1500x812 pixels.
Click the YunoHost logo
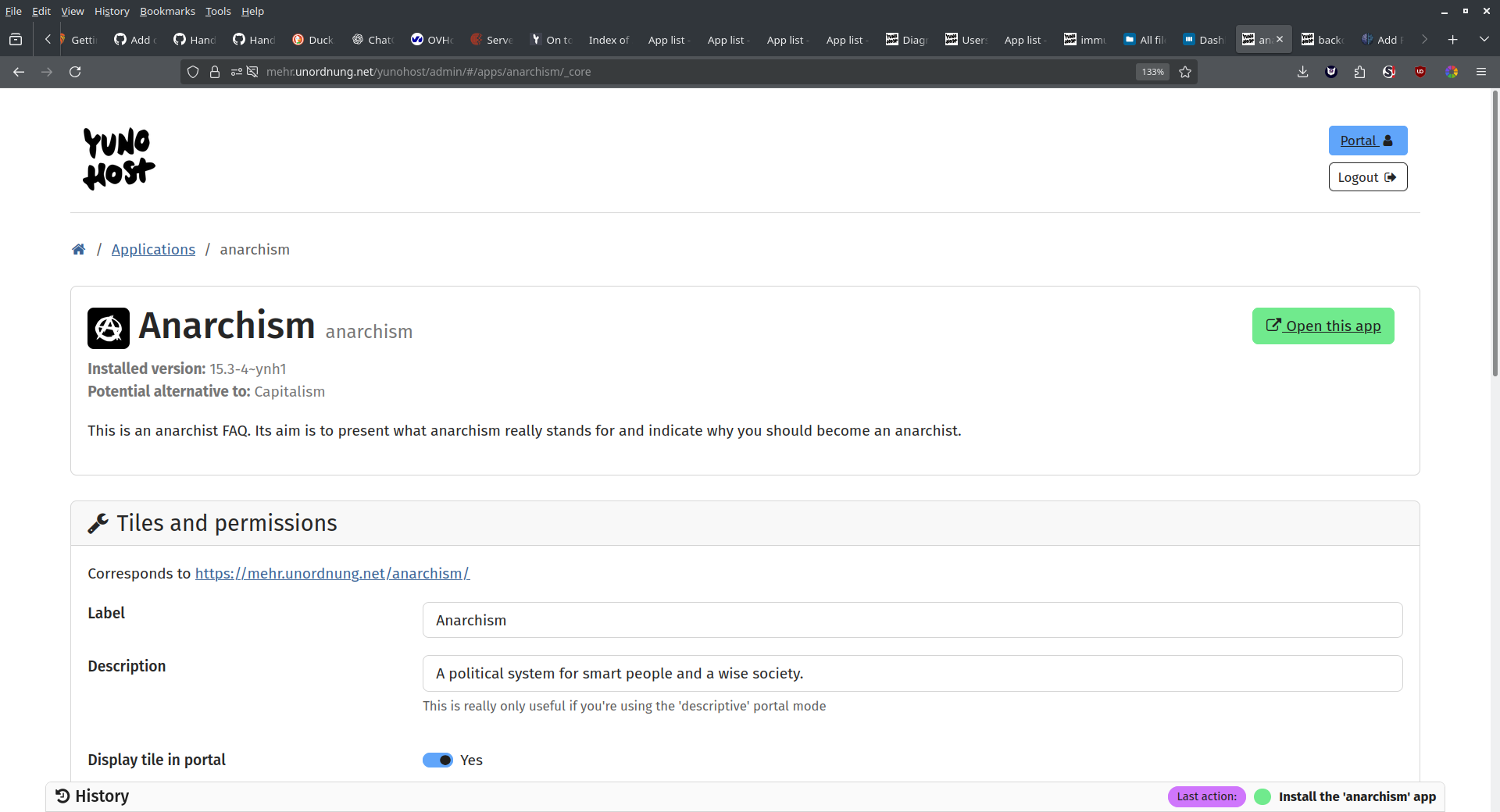pyautogui.click(x=119, y=158)
